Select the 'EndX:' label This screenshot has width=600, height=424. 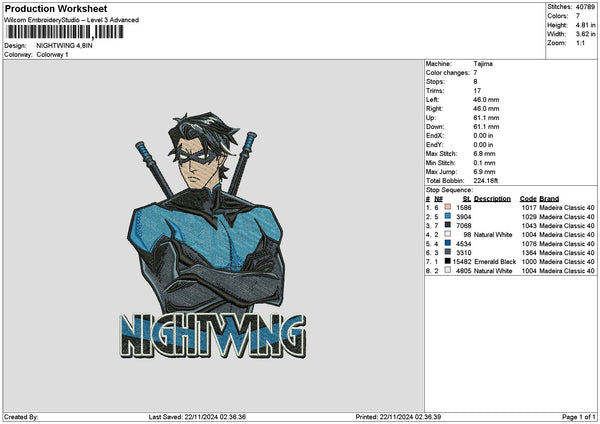[x=434, y=136]
